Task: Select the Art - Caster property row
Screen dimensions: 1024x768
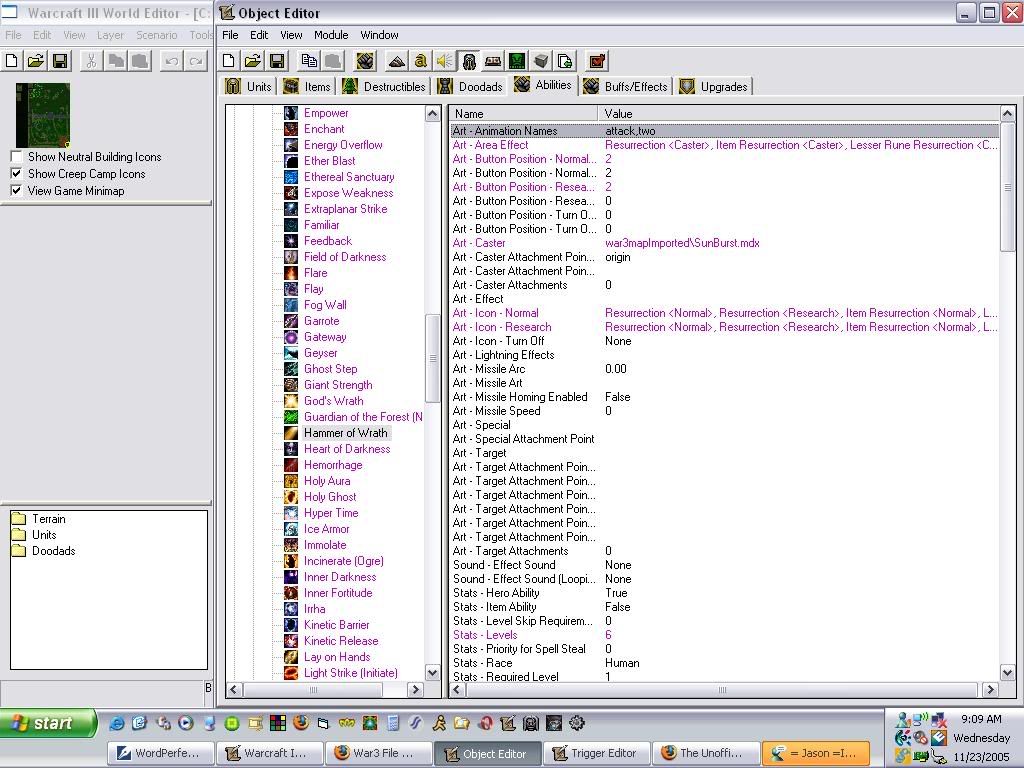Action: 724,243
